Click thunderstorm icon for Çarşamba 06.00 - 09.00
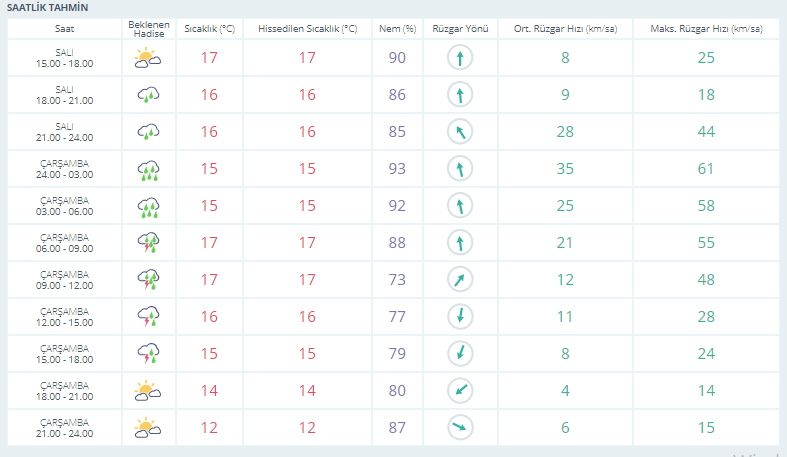Screen dimensions: 787x457 149,243
